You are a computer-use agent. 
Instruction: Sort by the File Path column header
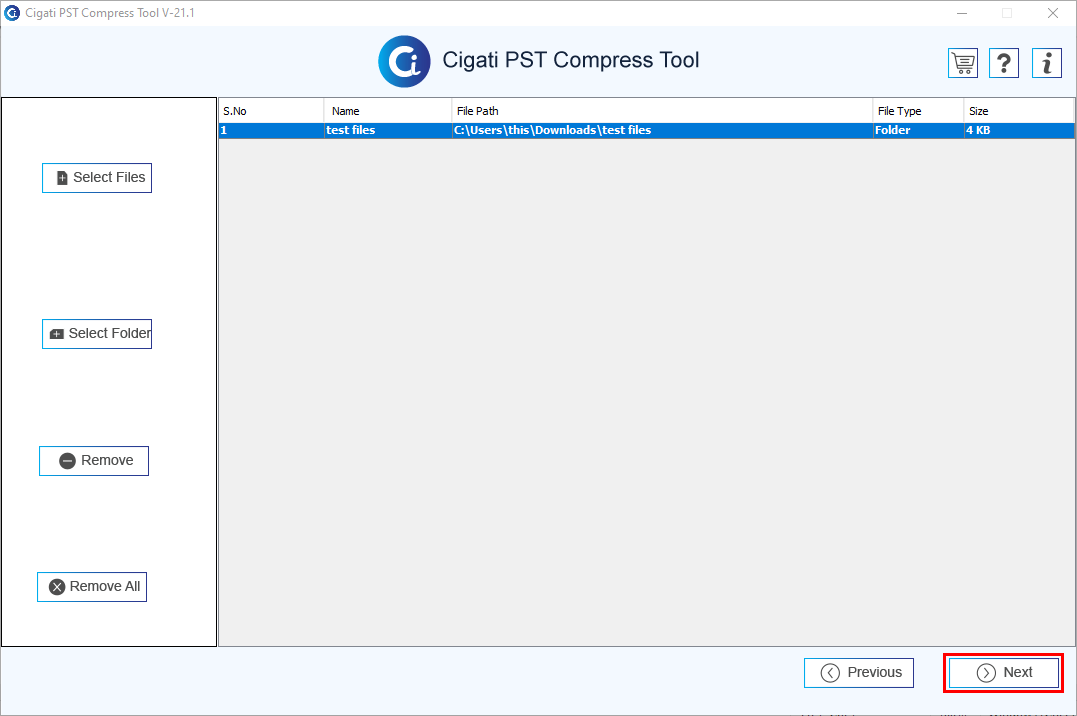pos(662,111)
